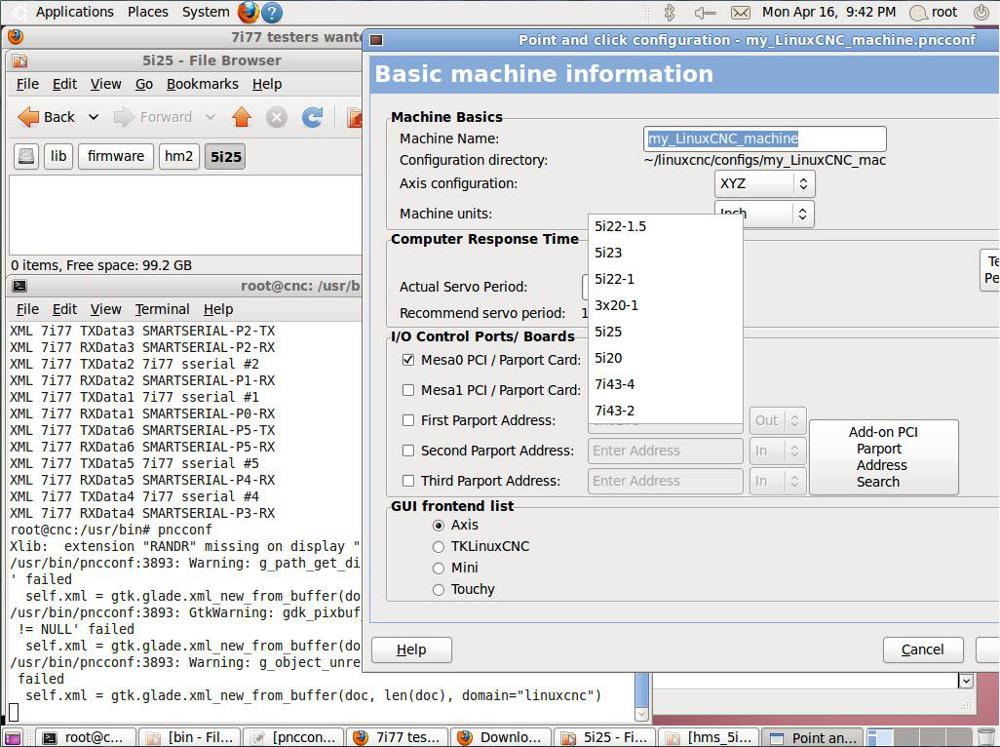Click the mail envelope tray icon

click(740, 12)
